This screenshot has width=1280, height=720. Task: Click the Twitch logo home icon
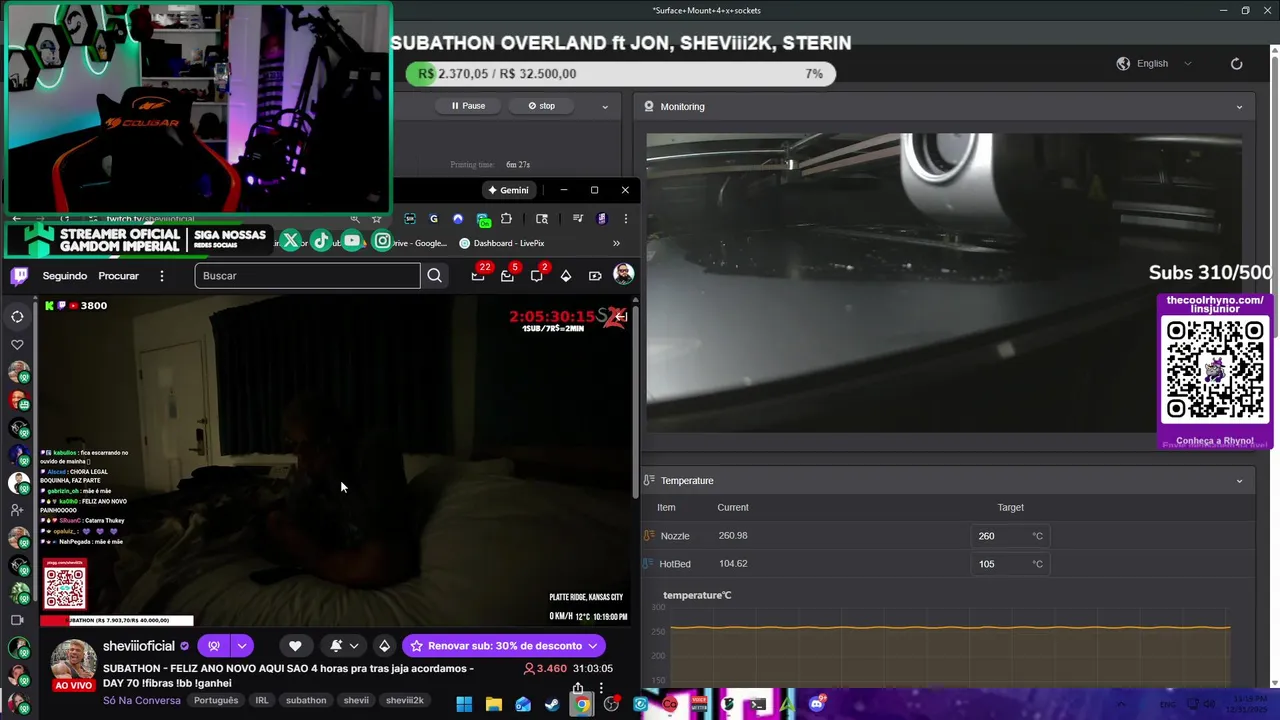19,276
